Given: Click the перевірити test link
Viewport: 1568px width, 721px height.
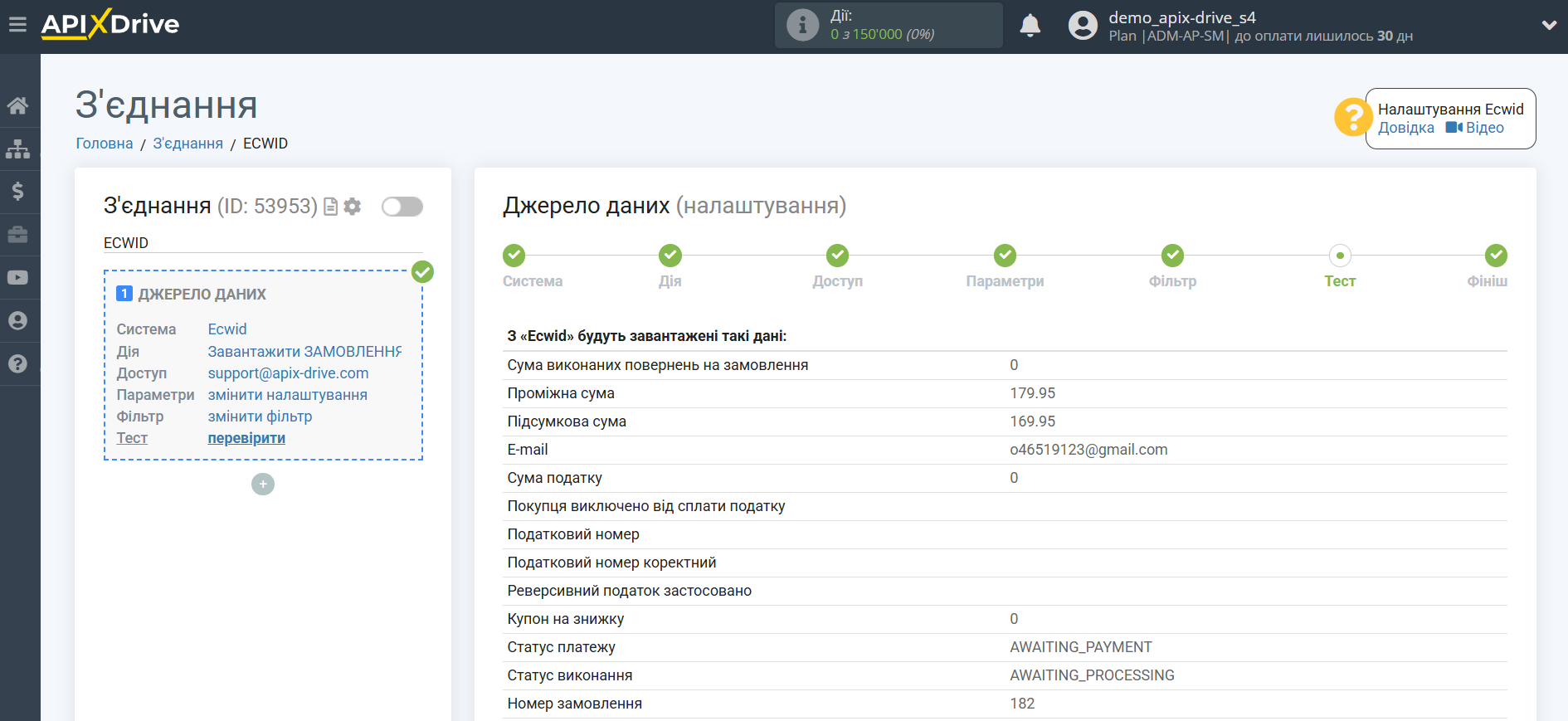Looking at the screenshot, I should click(246, 438).
